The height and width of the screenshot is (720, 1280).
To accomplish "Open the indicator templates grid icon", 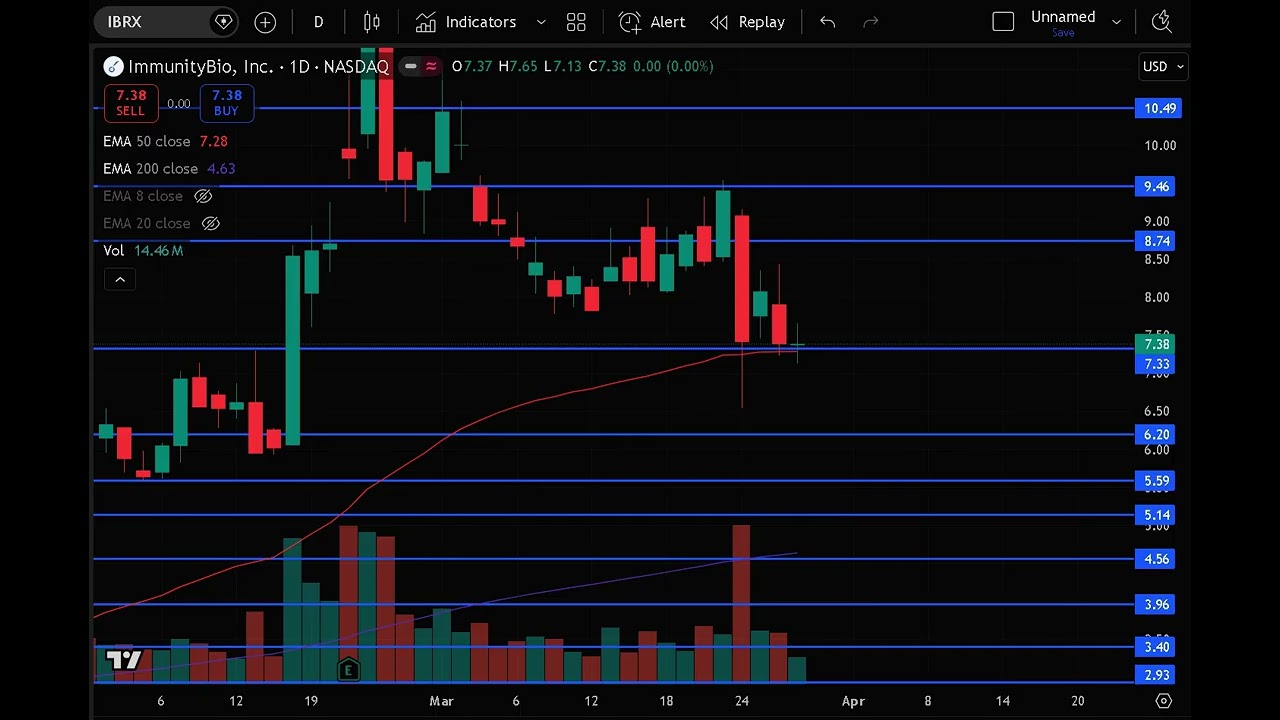I will [576, 22].
